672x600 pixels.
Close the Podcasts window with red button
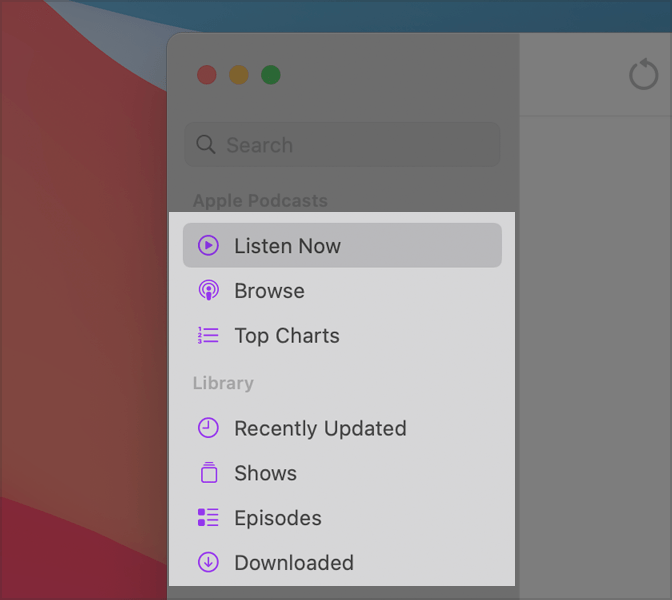coord(207,75)
